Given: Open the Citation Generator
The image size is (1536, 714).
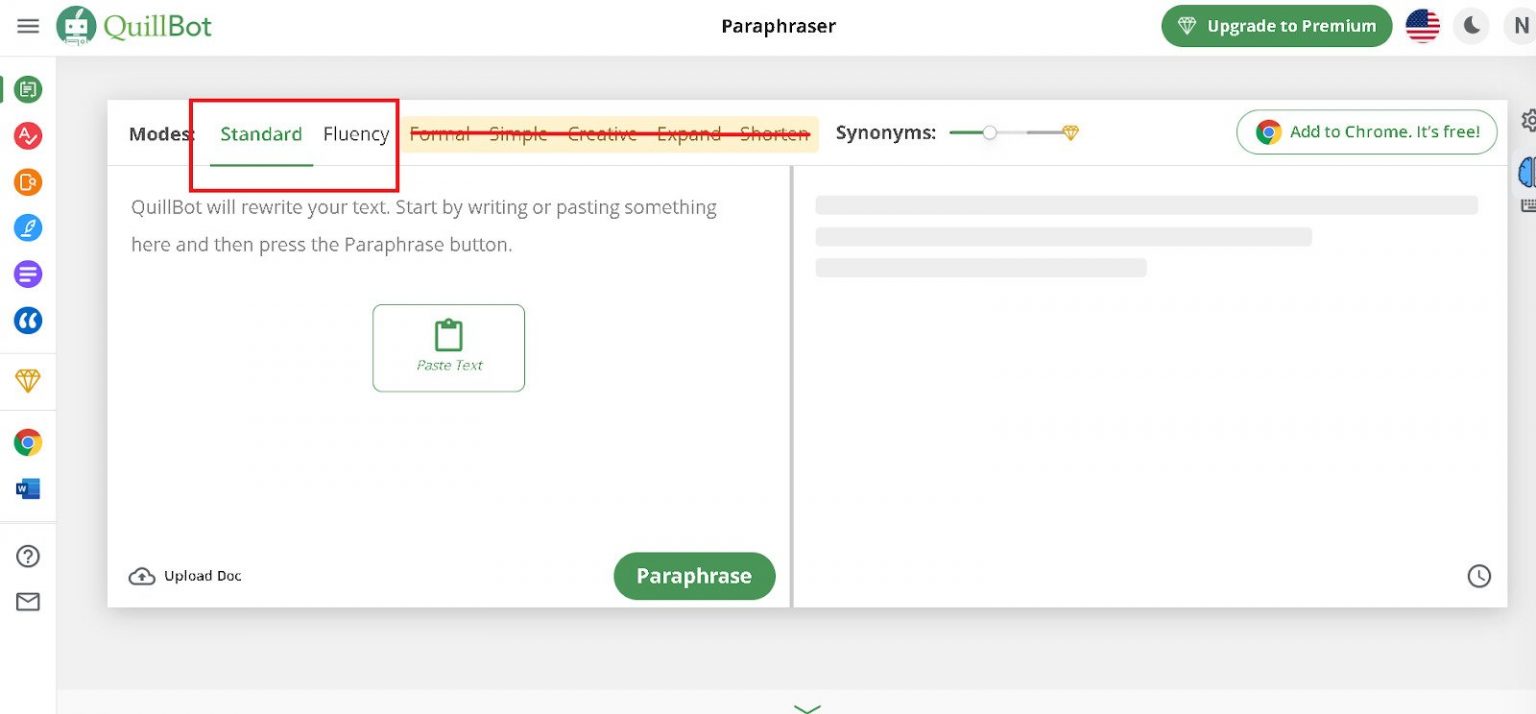Looking at the screenshot, I should point(27,320).
